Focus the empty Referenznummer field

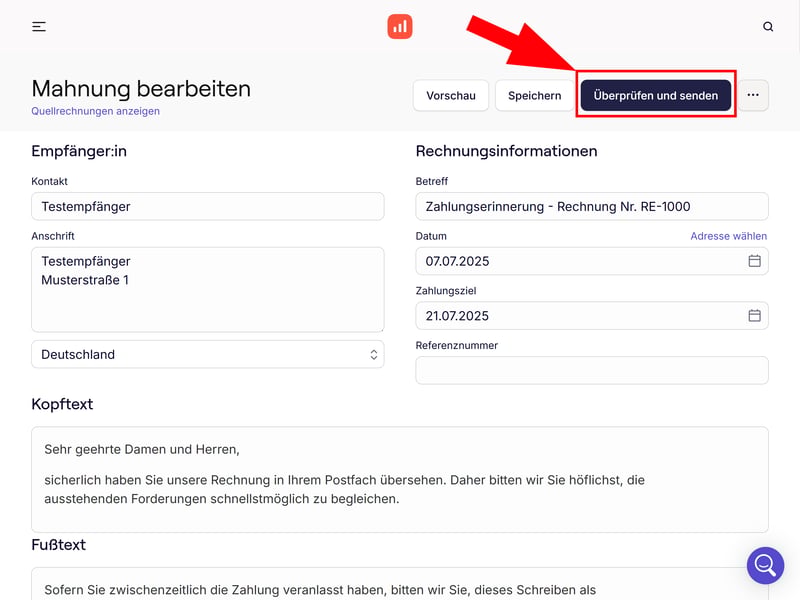pos(591,370)
